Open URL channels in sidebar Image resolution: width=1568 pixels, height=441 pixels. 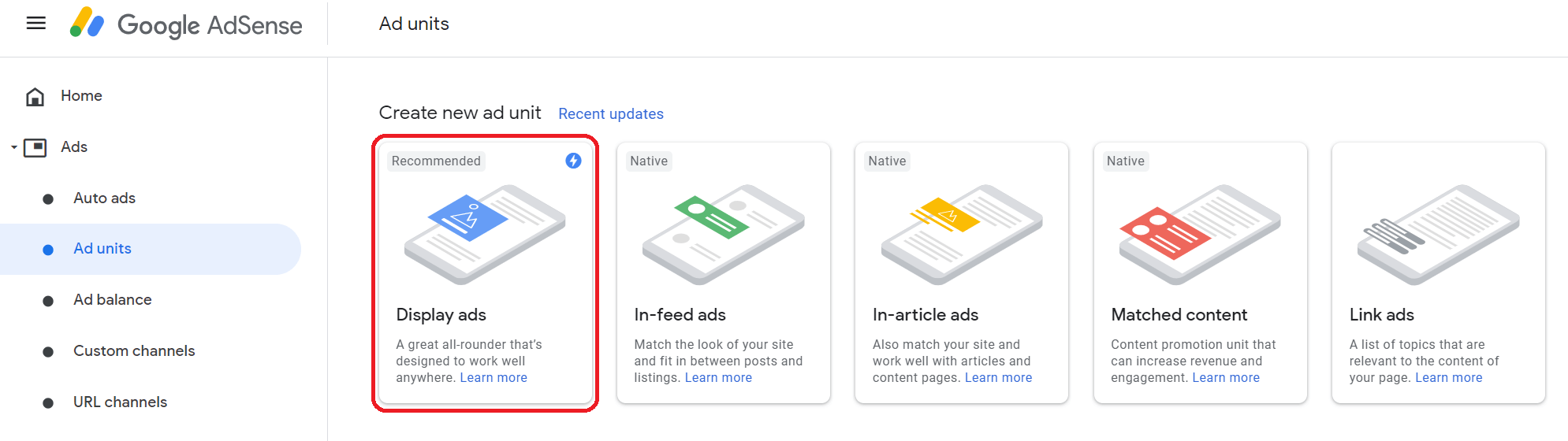[x=120, y=402]
